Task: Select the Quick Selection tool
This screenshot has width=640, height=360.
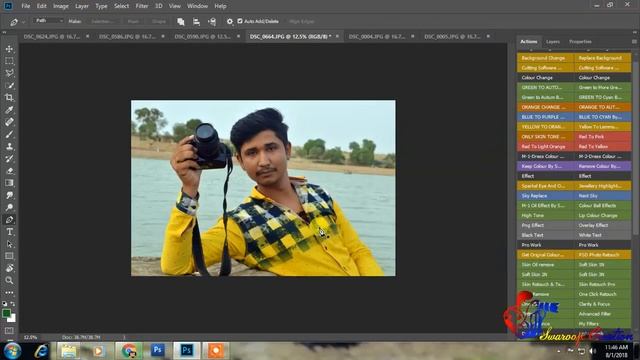Action: [x=9, y=86]
